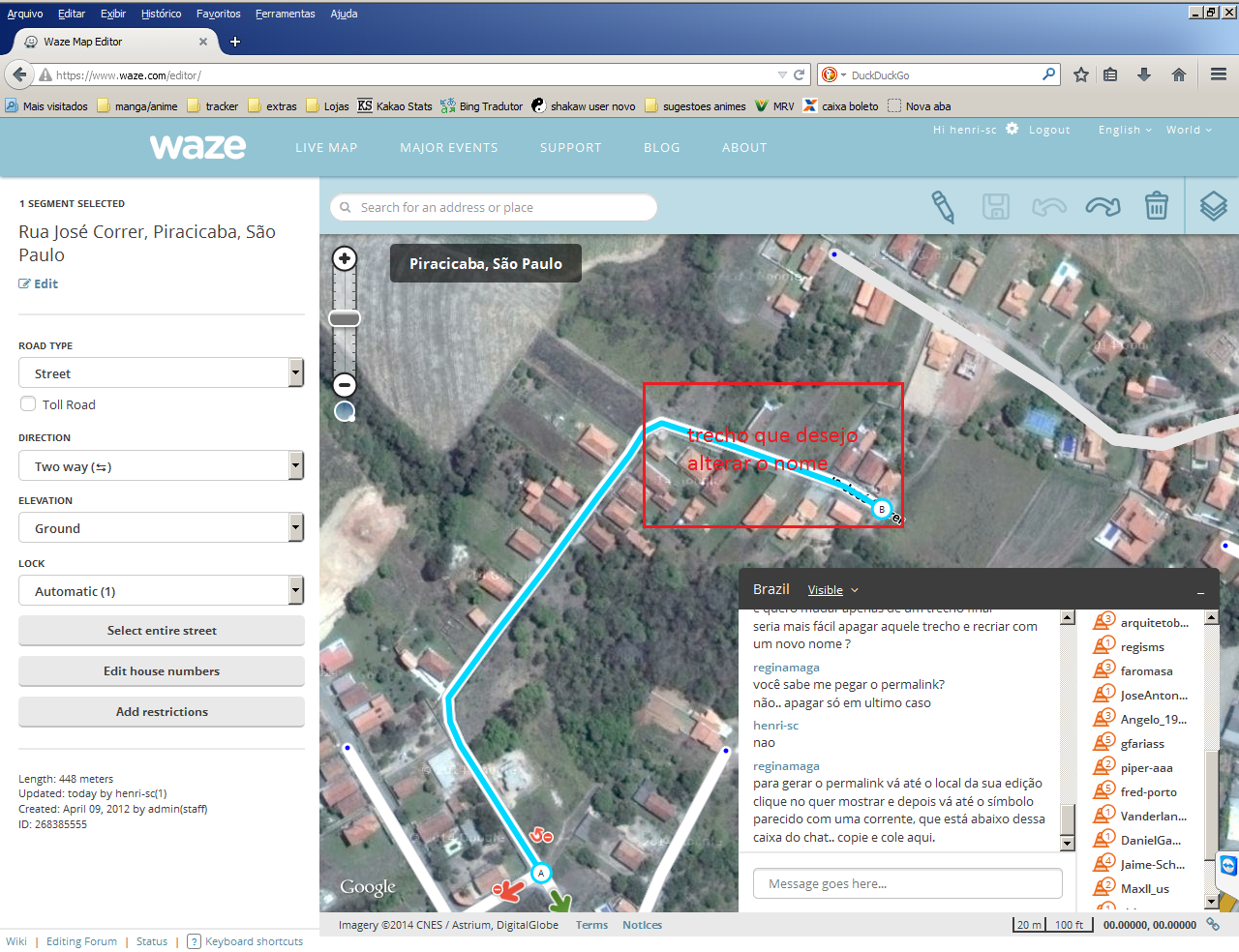Click the bookmarks list icon in the toolbar
Screen dimensions: 1239x952
click(1110, 74)
